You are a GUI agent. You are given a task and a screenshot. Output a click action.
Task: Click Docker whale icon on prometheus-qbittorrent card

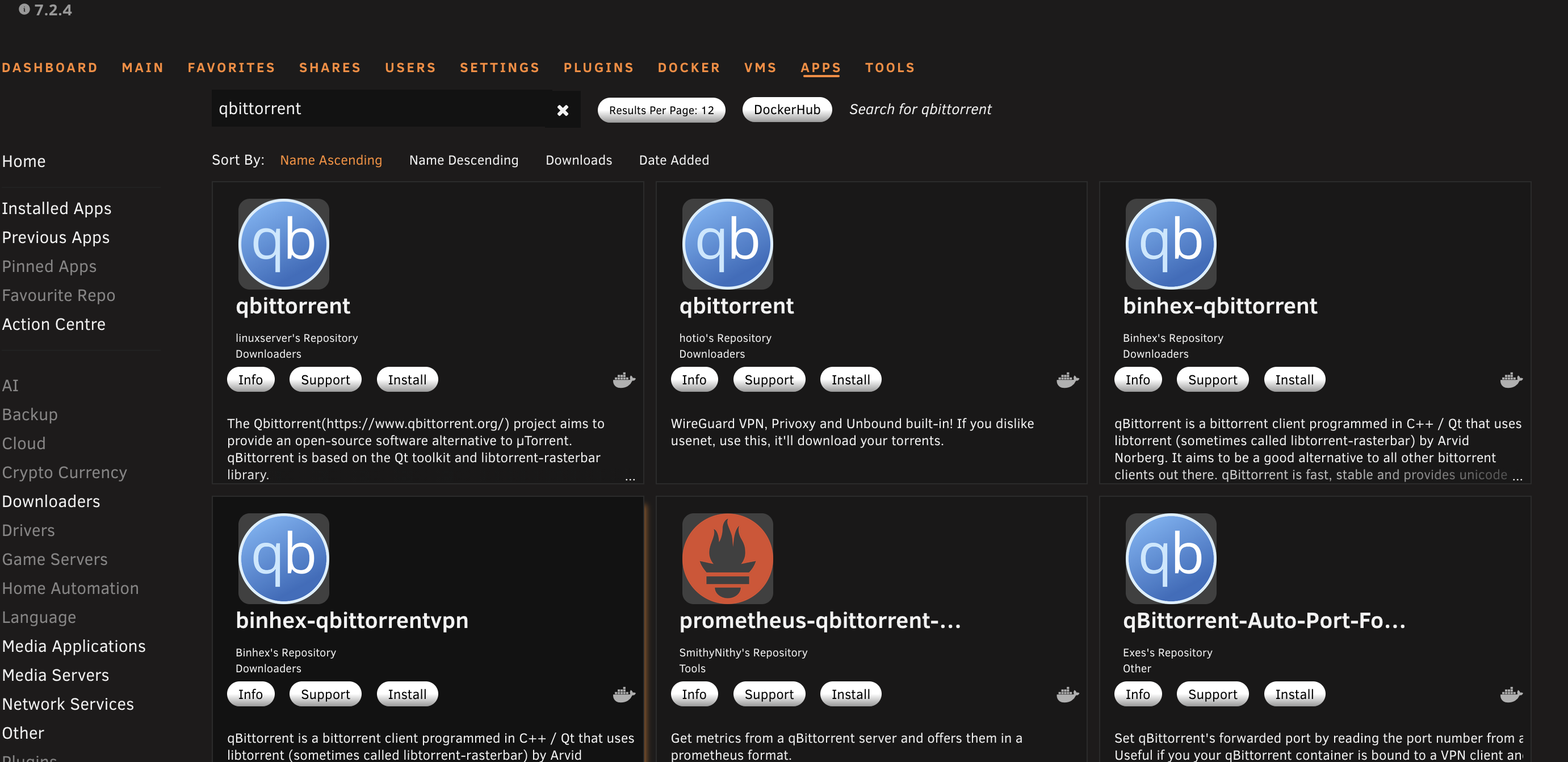1068,694
